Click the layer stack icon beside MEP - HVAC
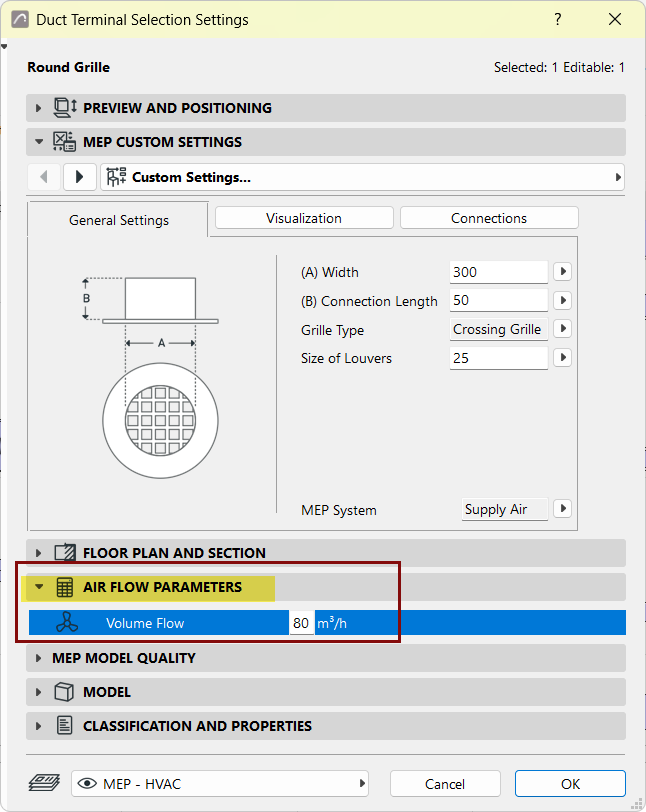The image size is (646, 812). tap(44, 783)
